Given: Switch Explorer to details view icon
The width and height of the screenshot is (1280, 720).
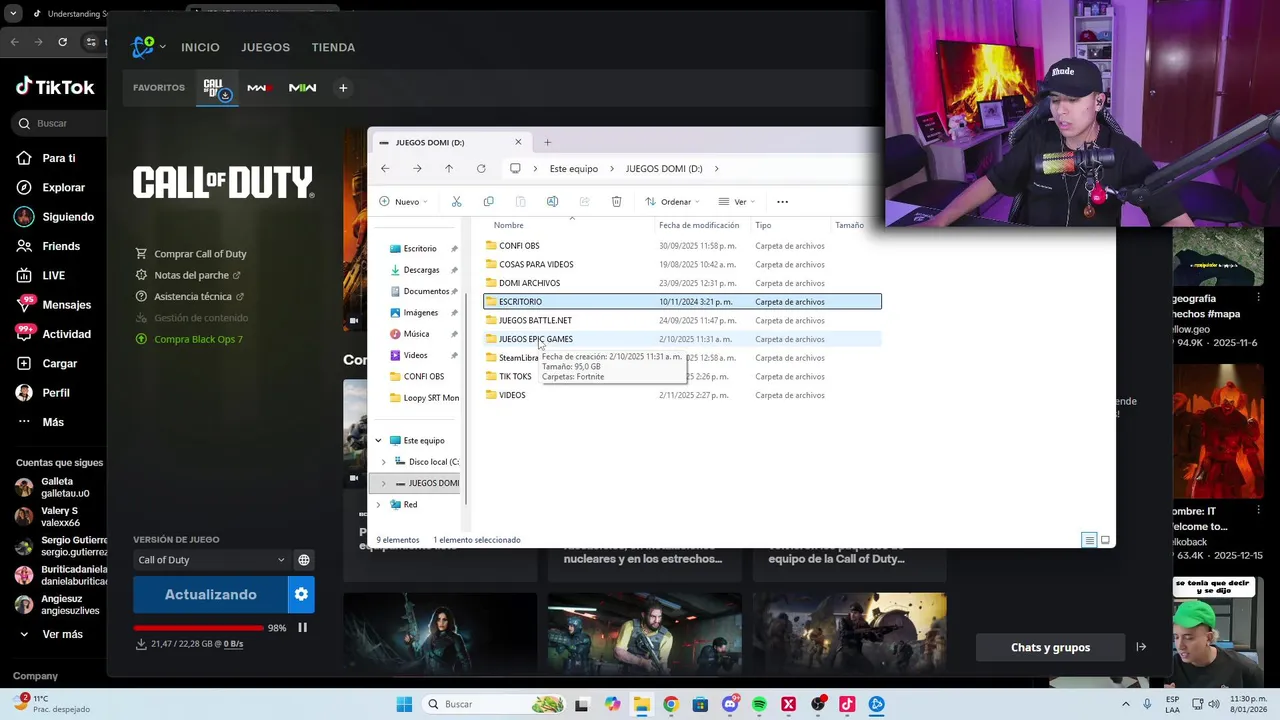Looking at the screenshot, I should 1089,540.
